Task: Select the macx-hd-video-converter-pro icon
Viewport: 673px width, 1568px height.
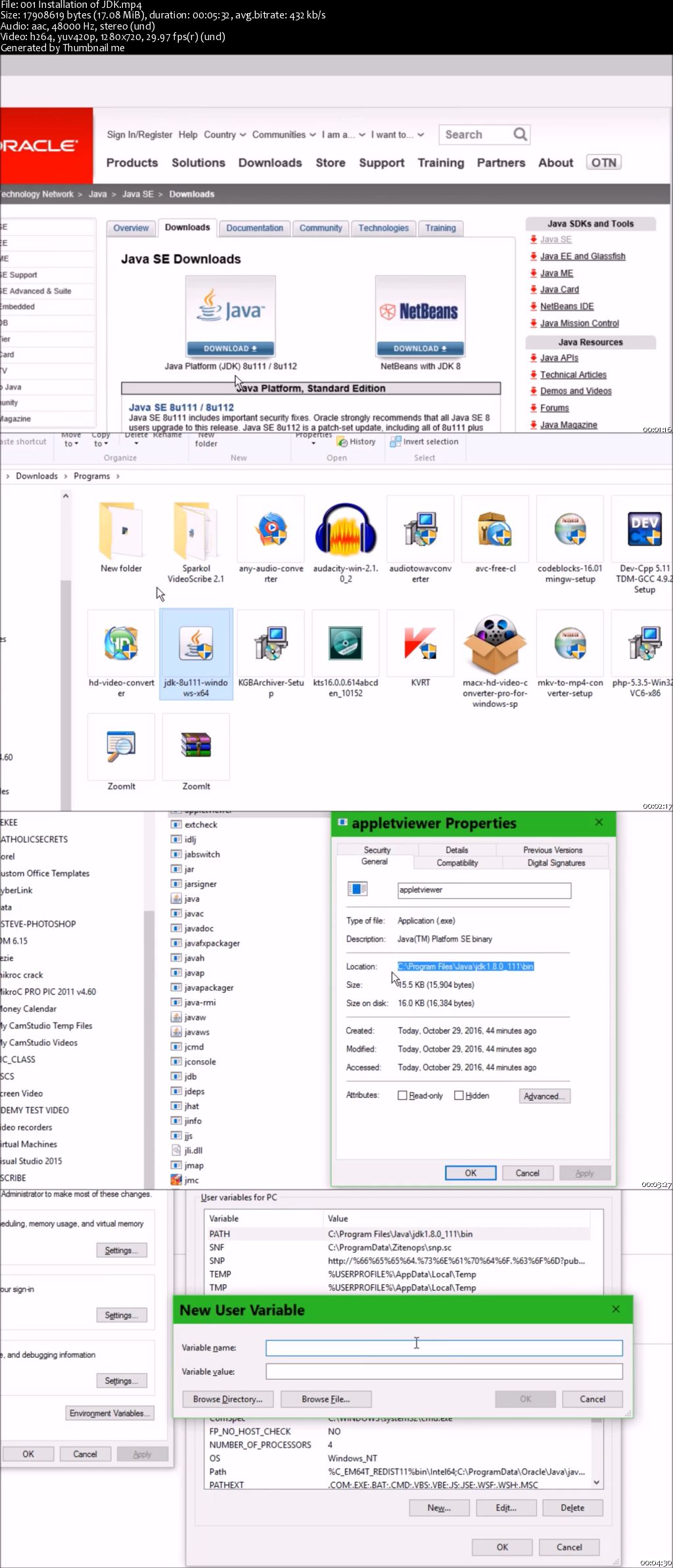Action: click(x=495, y=644)
